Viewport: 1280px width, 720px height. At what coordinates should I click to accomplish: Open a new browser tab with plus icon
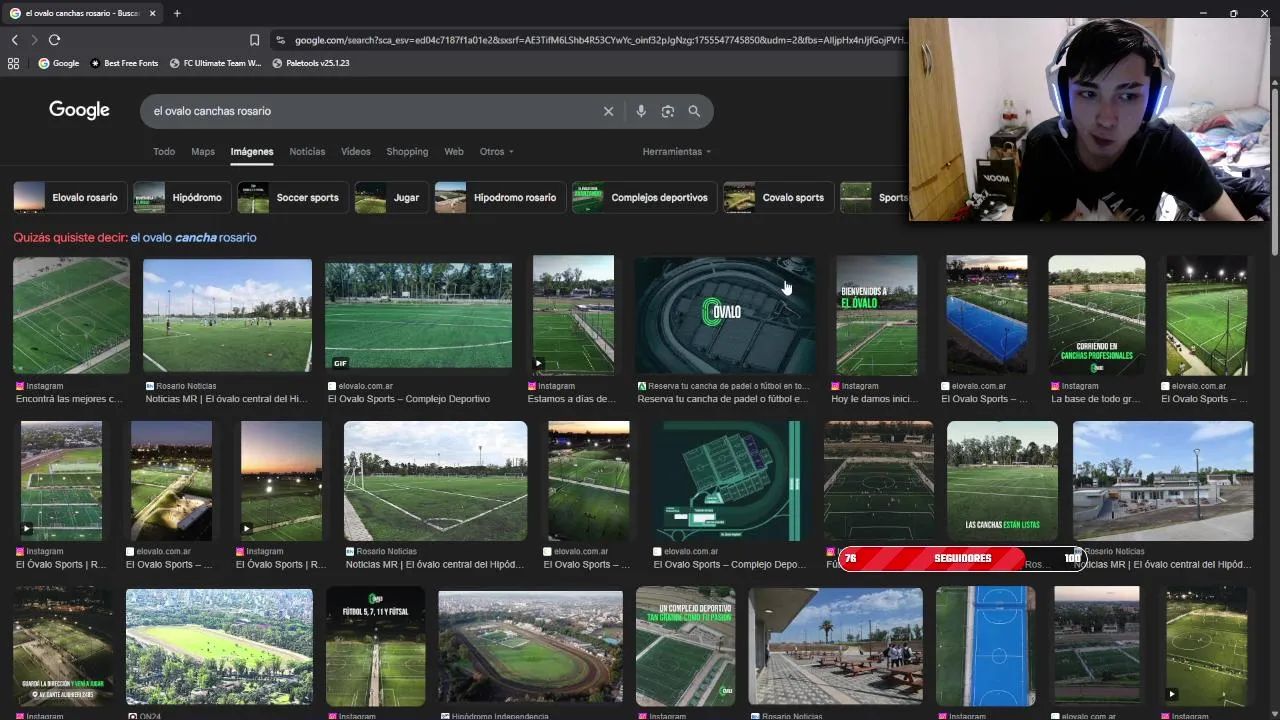177,13
